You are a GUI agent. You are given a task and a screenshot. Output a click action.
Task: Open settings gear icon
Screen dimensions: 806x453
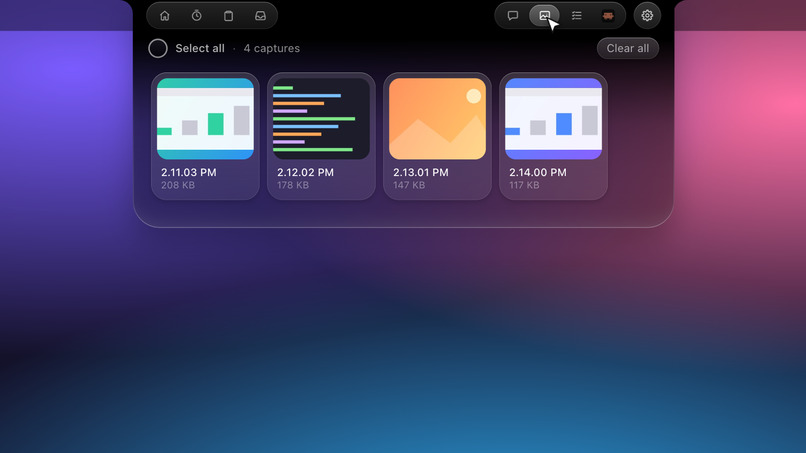tap(647, 15)
